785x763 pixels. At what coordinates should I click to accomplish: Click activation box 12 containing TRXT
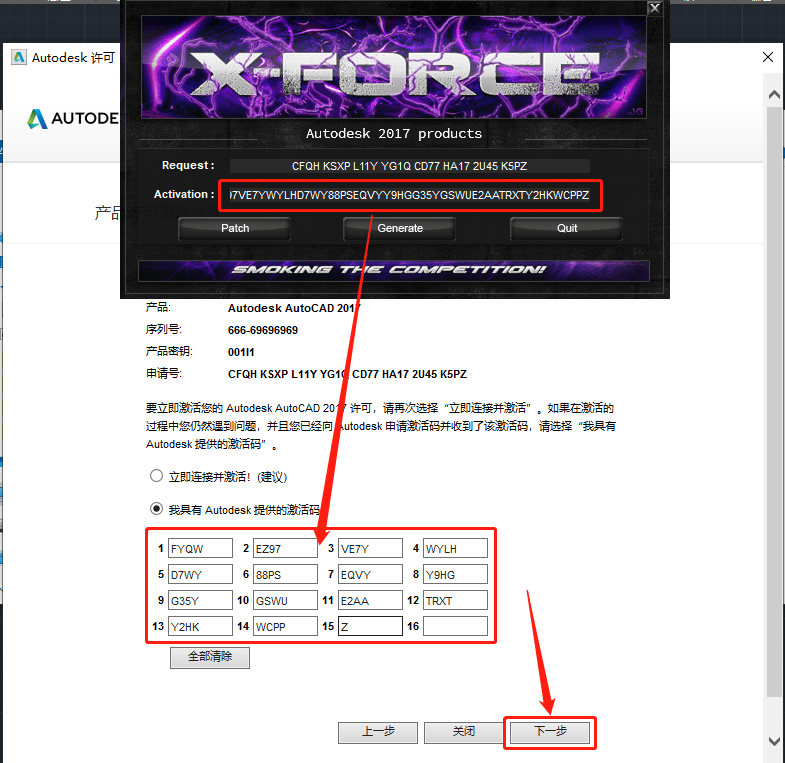(x=456, y=600)
